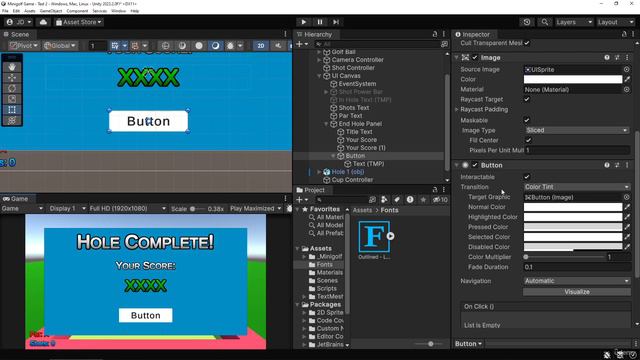Open the Pressed Color swatch
This screenshot has width=640, height=360.
pyautogui.click(x=573, y=227)
